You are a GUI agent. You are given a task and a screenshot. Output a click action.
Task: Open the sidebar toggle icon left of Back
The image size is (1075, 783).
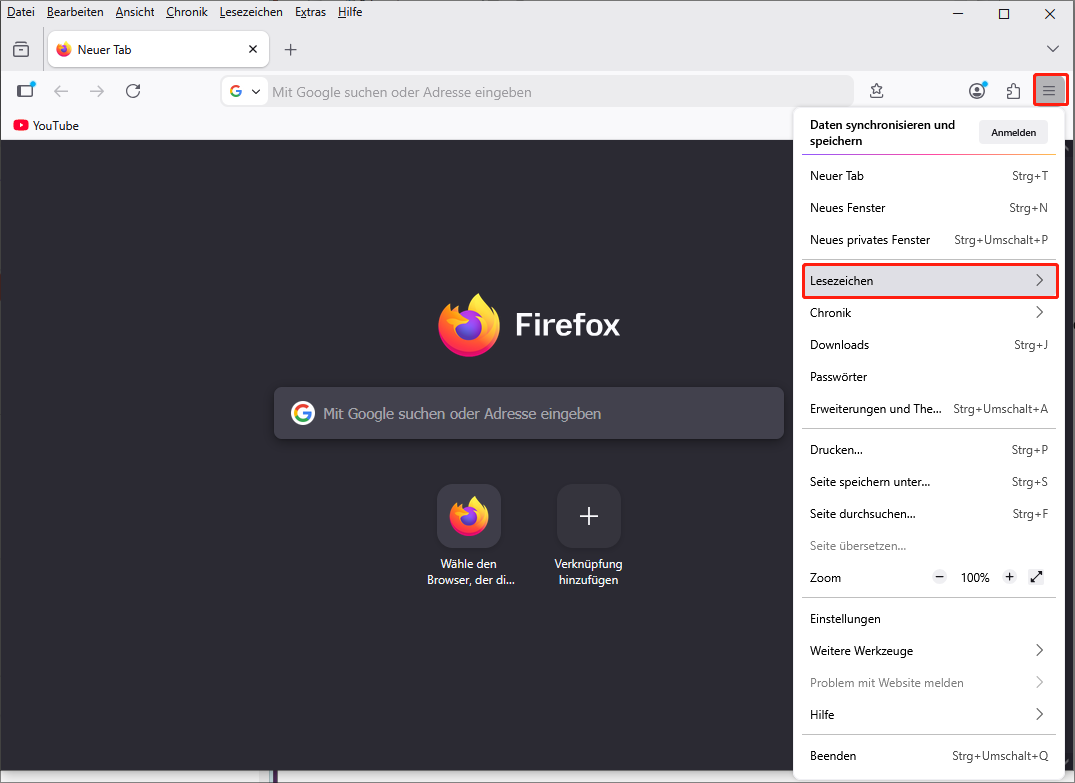tap(26, 91)
